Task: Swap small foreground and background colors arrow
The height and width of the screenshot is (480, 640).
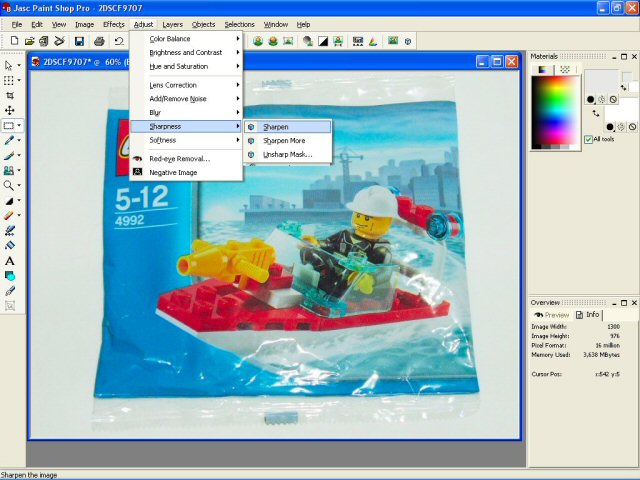Action: 623,87
